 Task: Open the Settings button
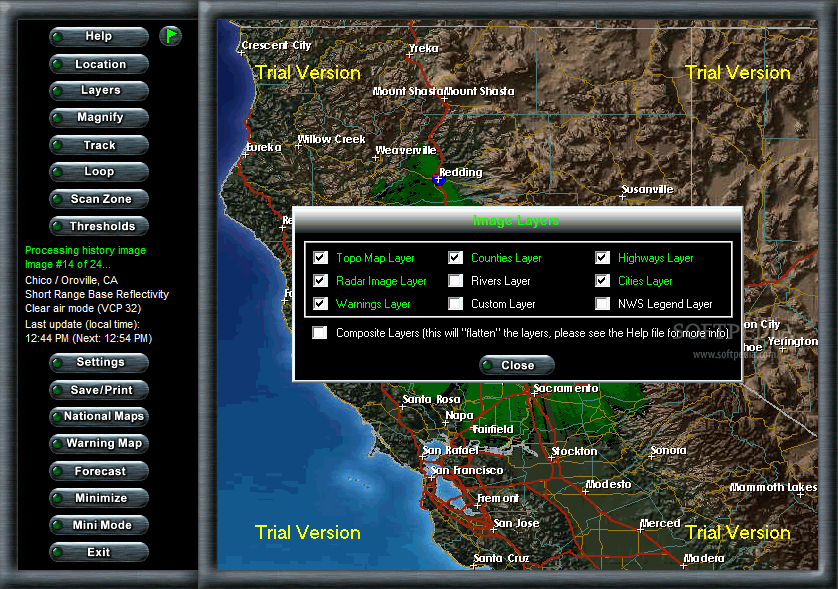pyautogui.click(x=99, y=362)
